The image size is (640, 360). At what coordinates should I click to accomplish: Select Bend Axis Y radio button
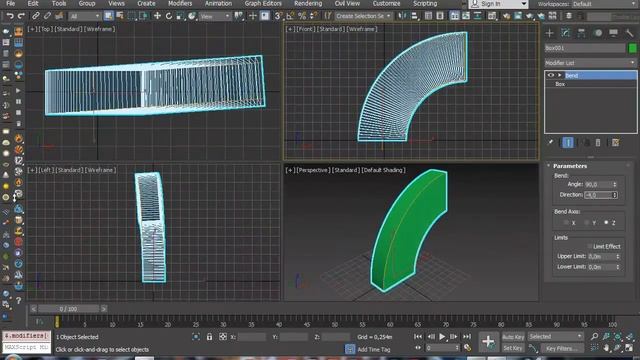coord(587,223)
